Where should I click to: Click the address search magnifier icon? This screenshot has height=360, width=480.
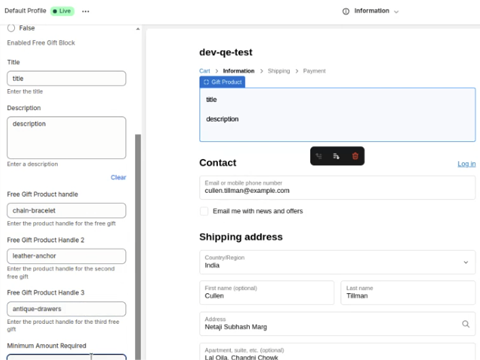[x=466, y=324]
